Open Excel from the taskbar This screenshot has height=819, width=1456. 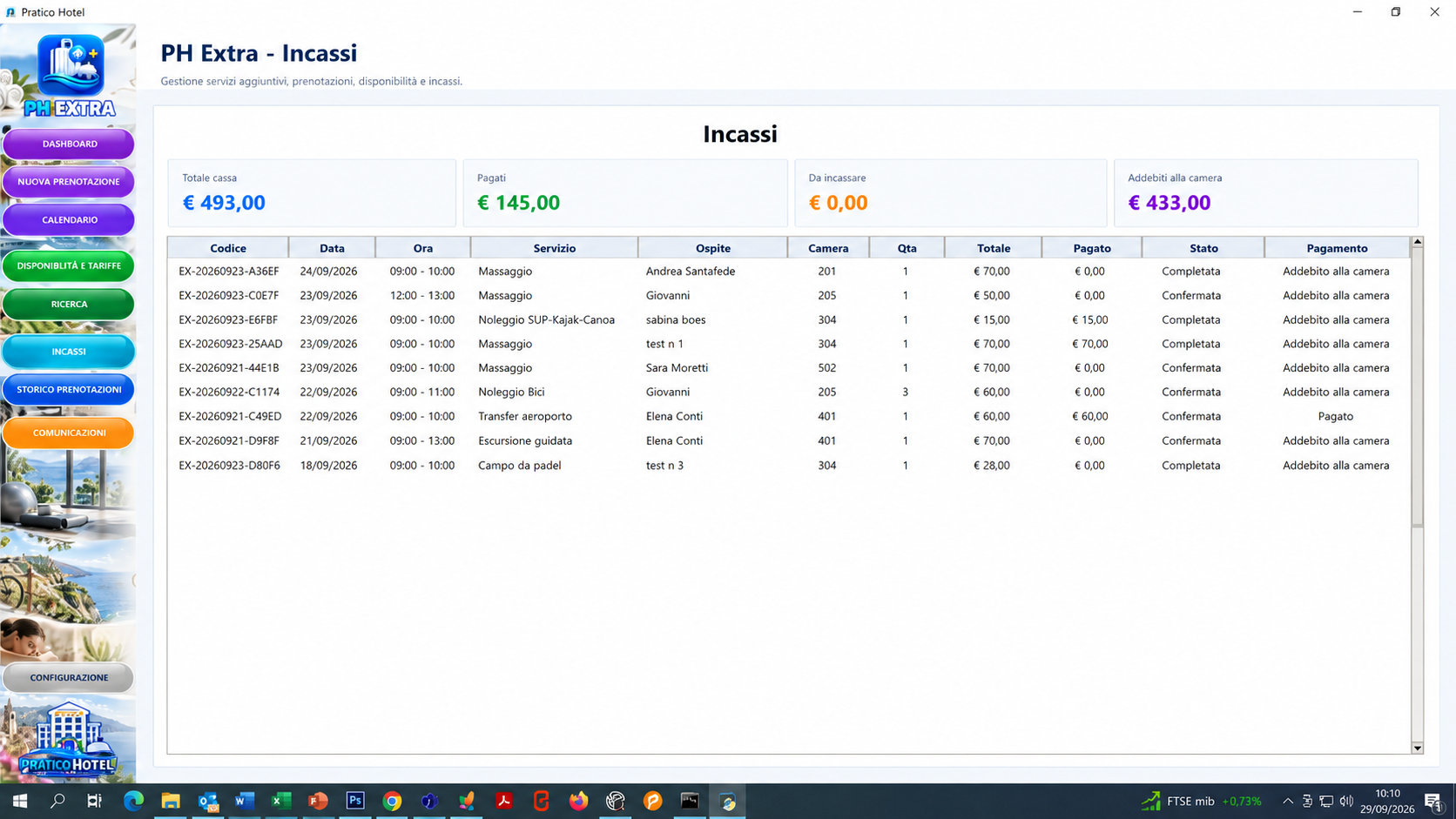(x=281, y=801)
